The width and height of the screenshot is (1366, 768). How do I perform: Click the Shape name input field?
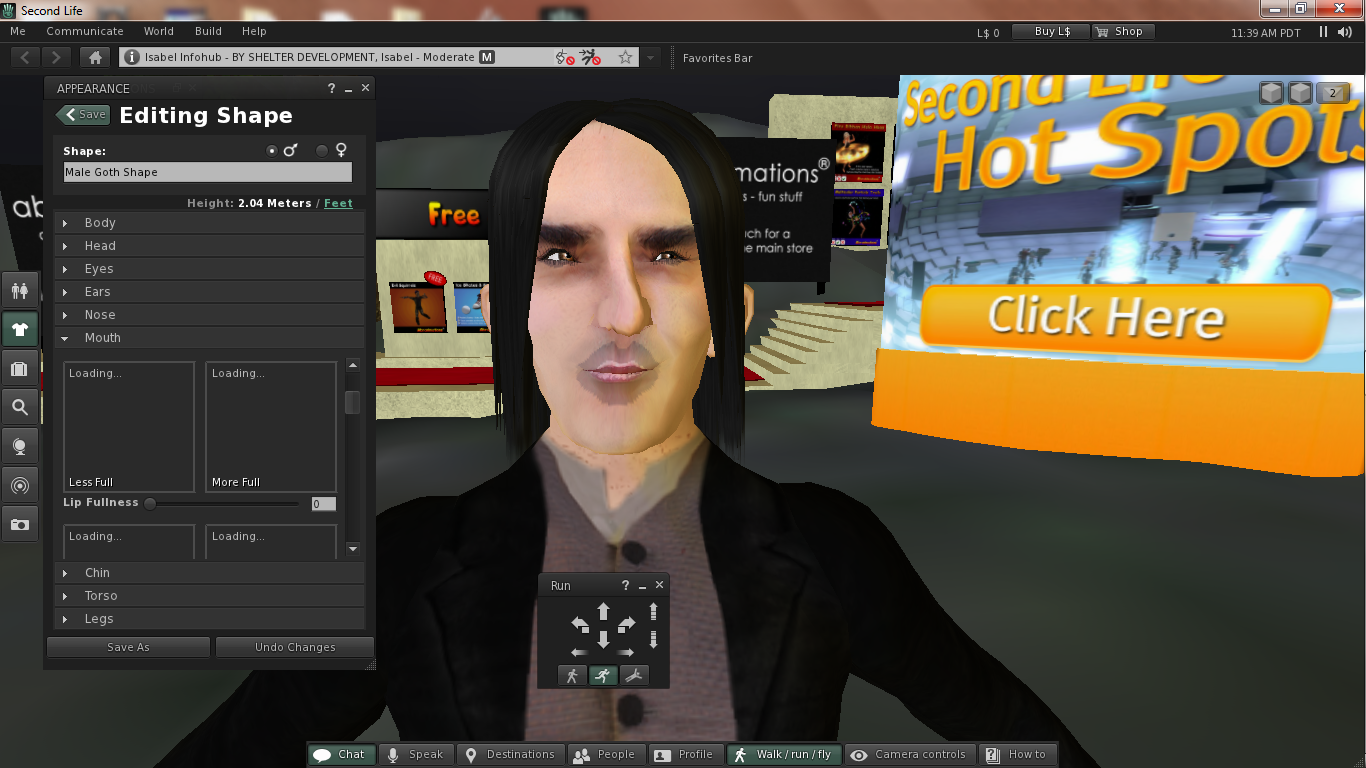(208, 172)
